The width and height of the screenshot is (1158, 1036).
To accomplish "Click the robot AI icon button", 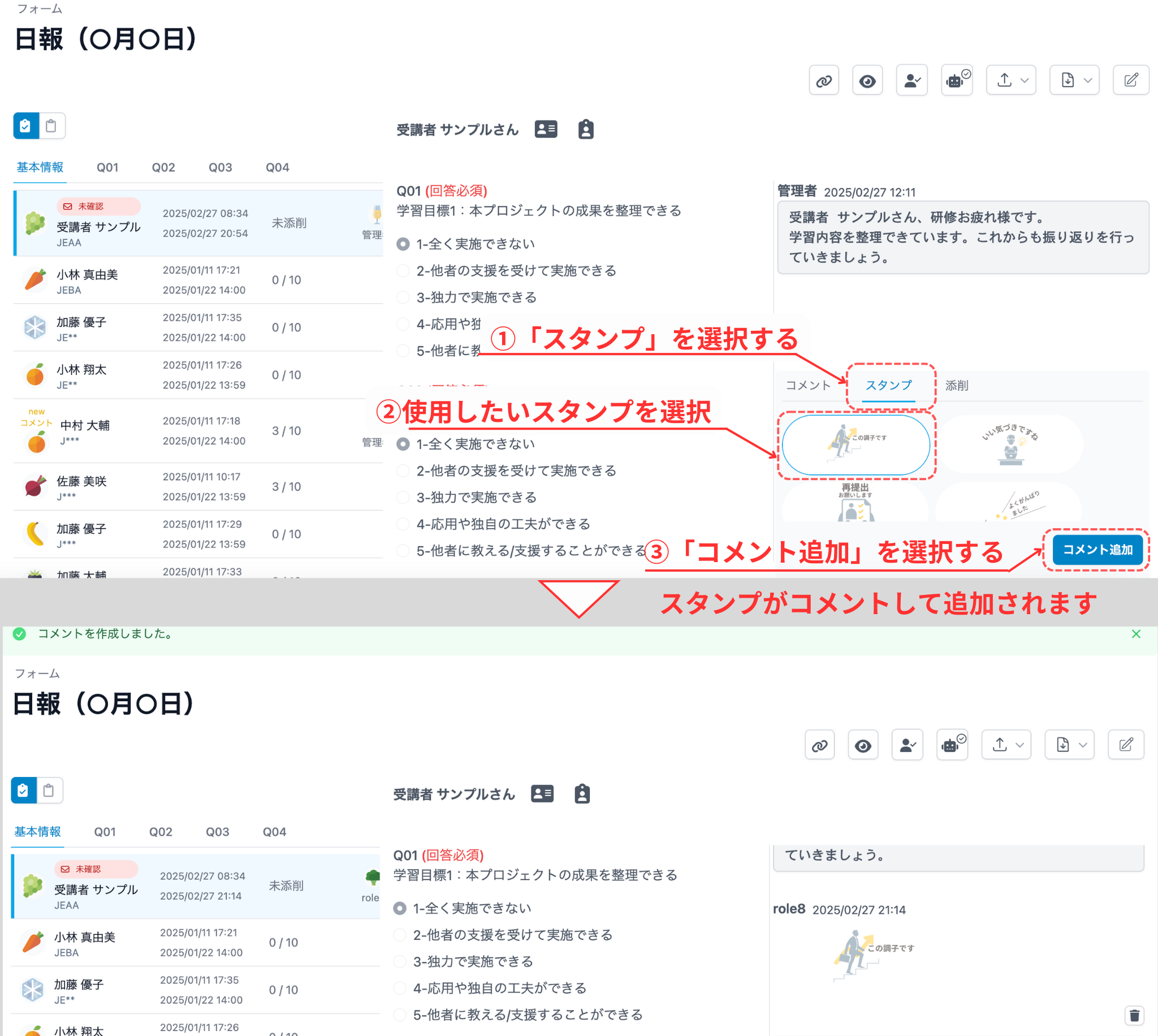I will [x=956, y=80].
